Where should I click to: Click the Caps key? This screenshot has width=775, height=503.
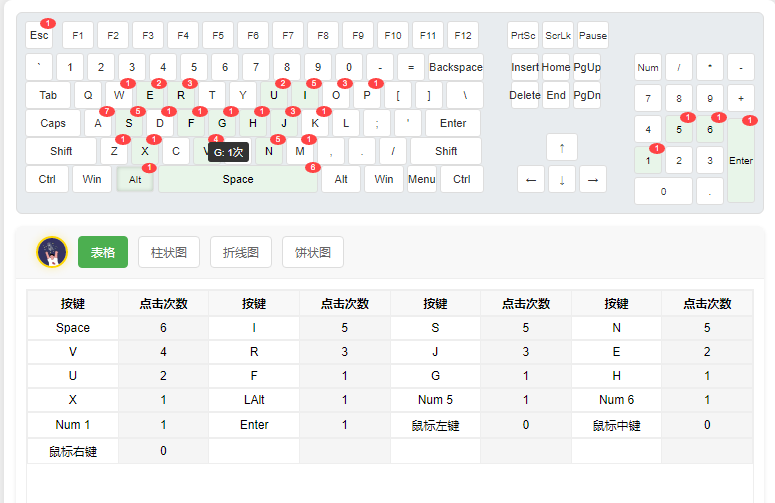point(53,123)
